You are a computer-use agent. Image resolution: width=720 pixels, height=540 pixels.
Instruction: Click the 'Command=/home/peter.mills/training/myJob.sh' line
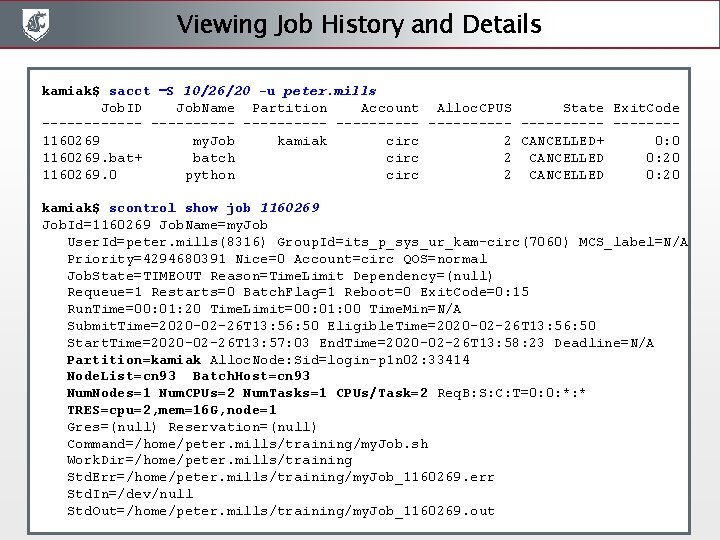tap(248, 444)
